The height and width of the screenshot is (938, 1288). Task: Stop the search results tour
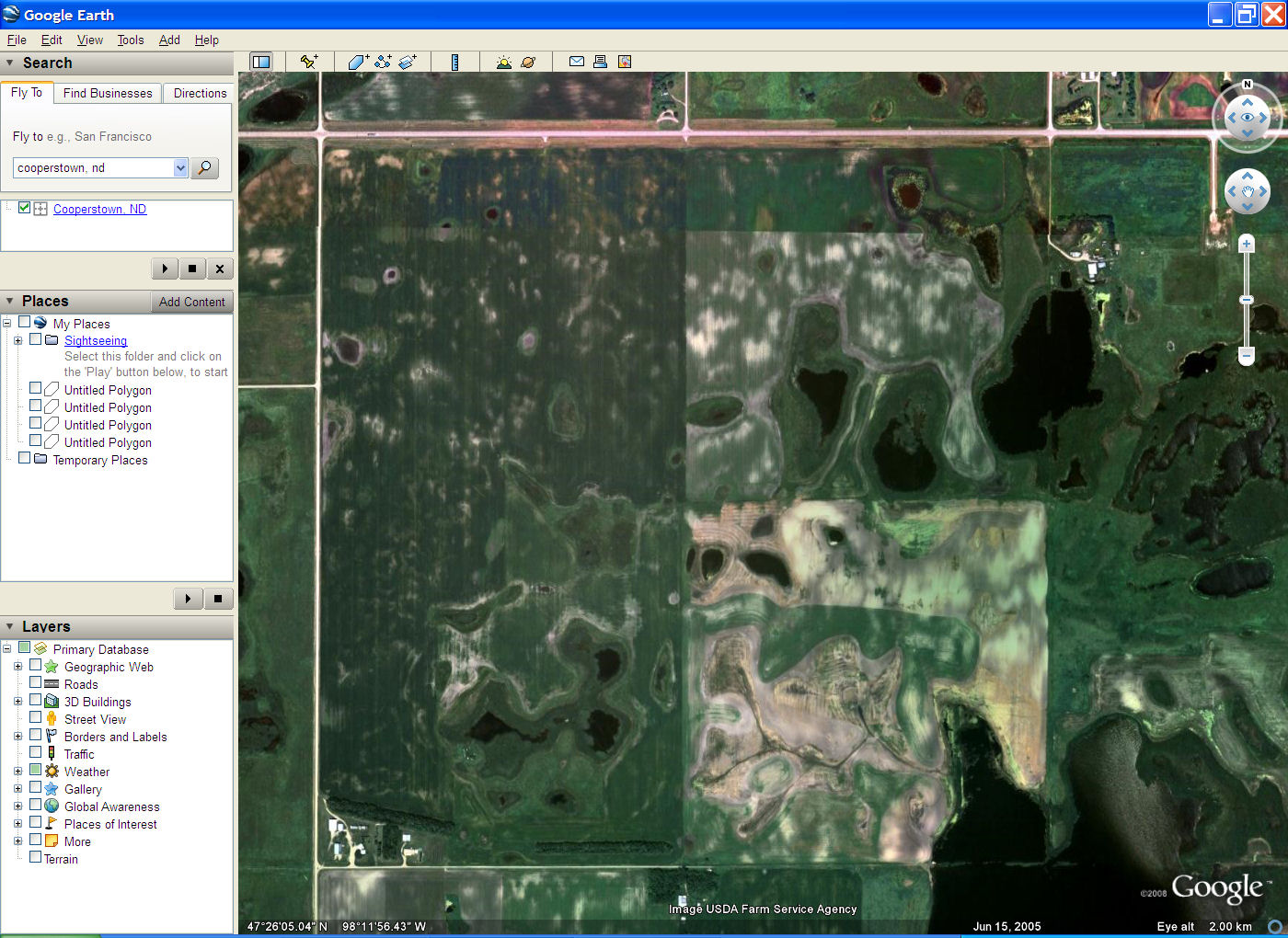pyautogui.click(x=192, y=269)
